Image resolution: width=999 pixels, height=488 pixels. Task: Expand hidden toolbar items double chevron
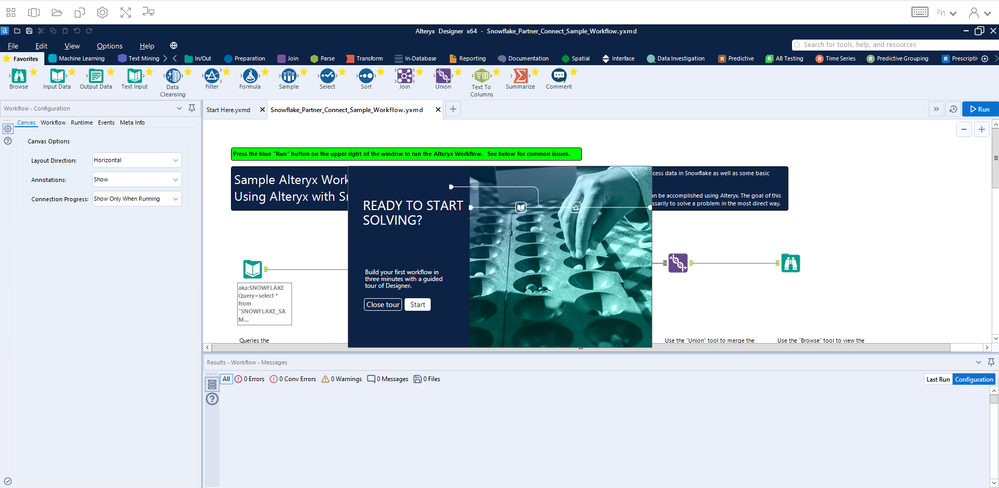click(x=936, y=109)
